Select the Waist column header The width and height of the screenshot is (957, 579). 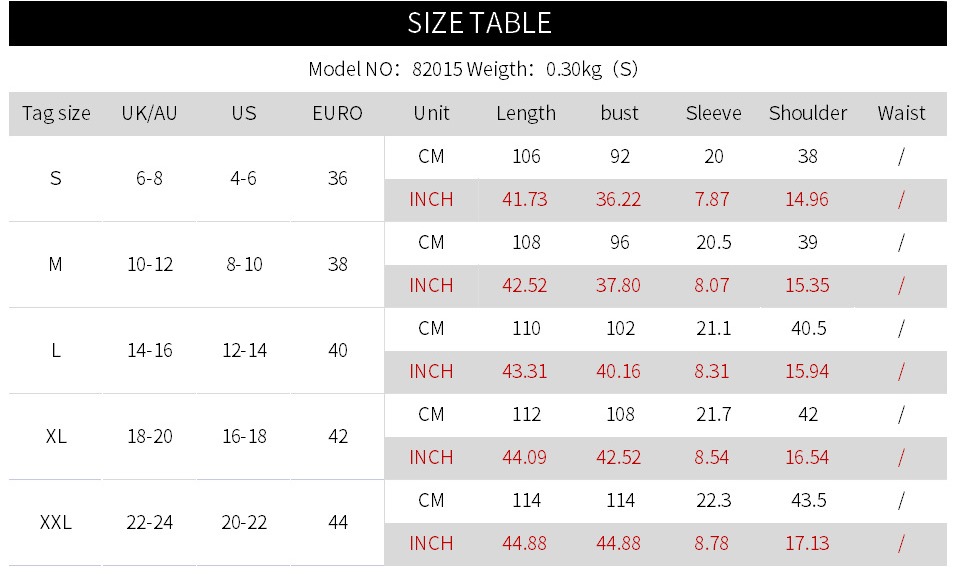coord(901,113)
